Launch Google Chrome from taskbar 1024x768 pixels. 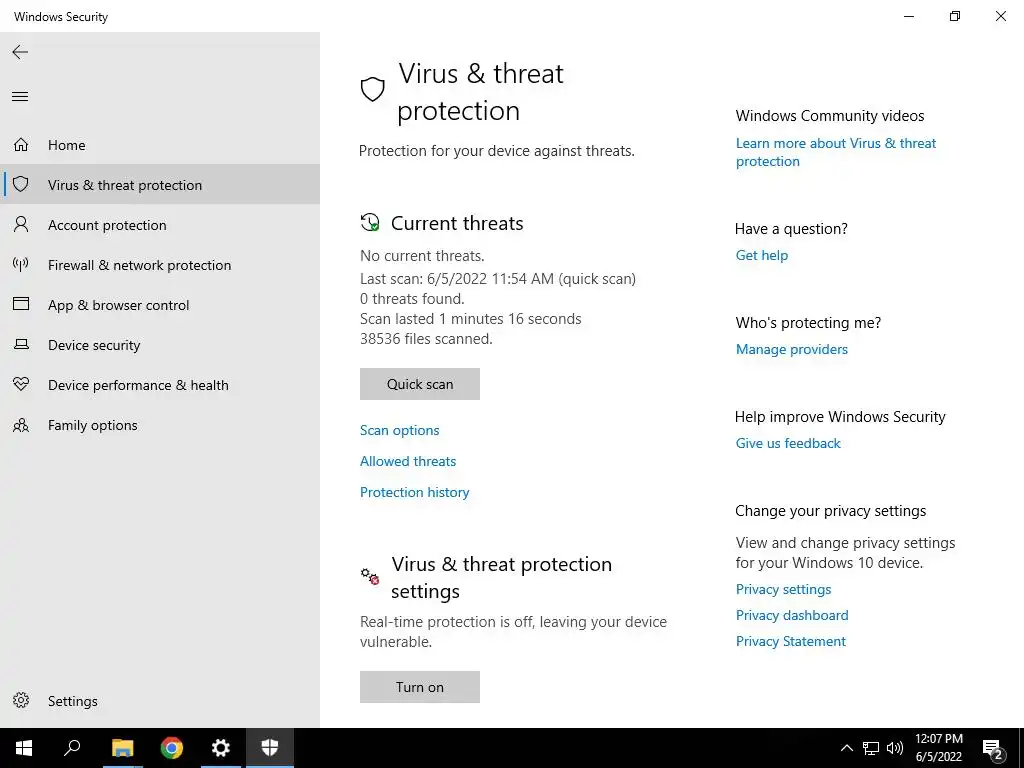tap(172, 748)
